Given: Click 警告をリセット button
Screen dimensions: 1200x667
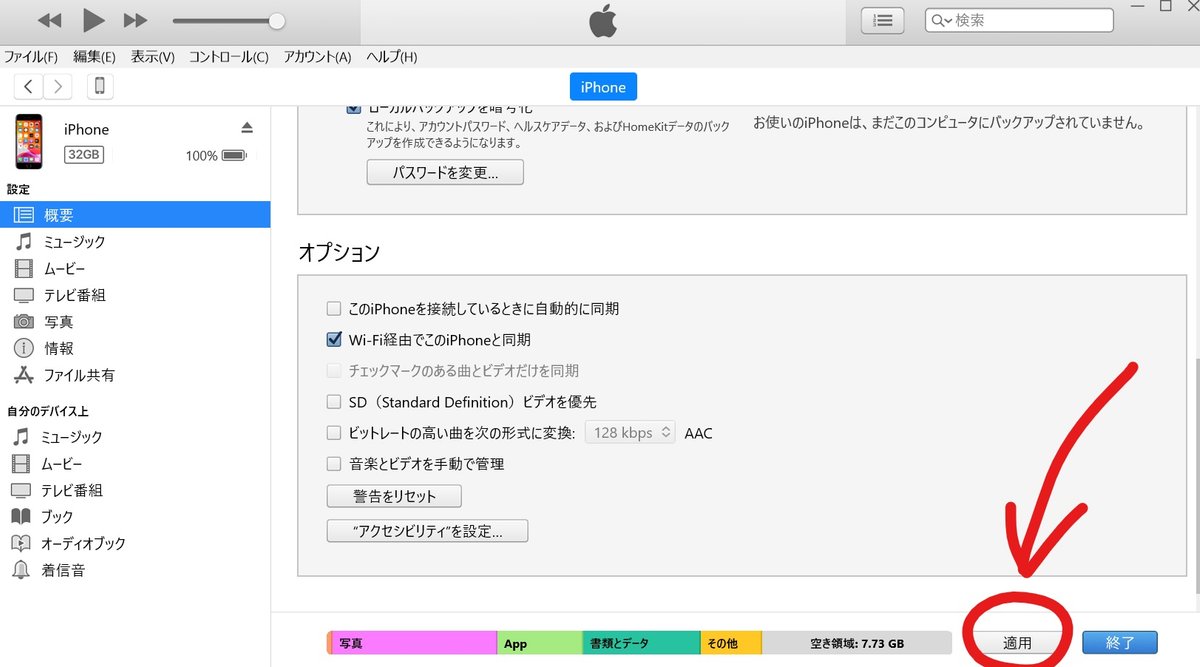Looking at the screenshot, I should (x=394, y=496).
